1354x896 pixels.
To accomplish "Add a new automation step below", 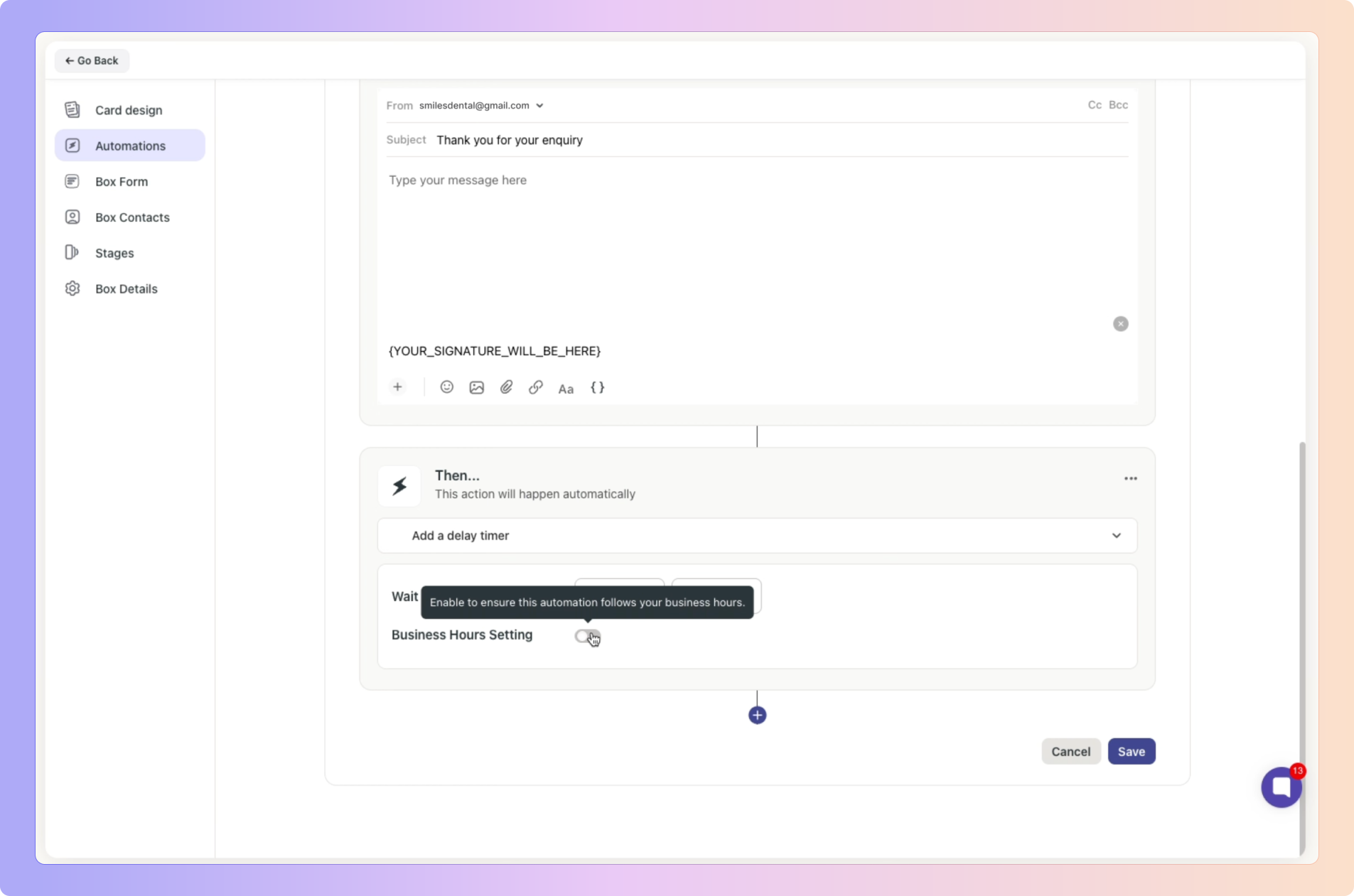I will (758, 716).
